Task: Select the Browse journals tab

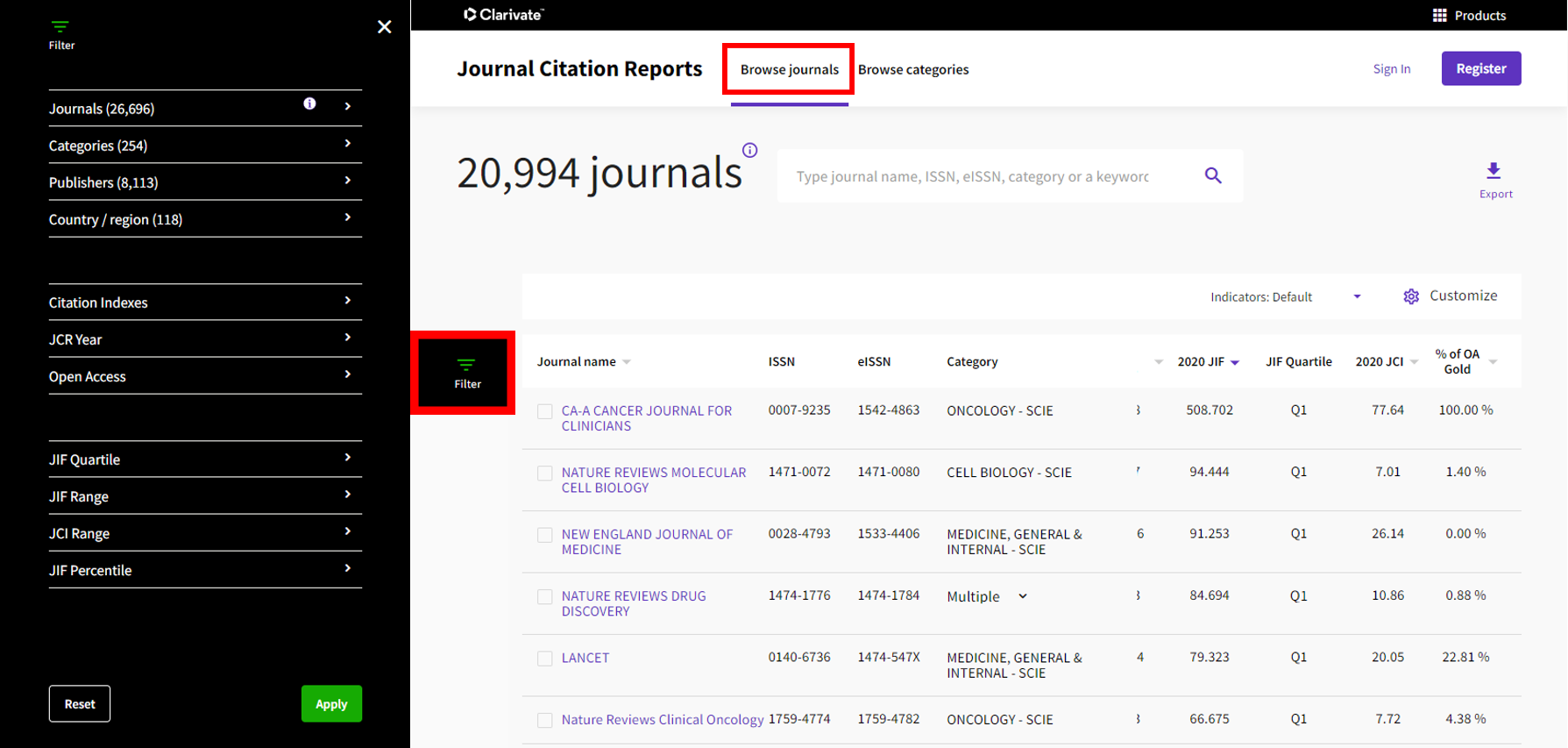Action: [x=789, y=69]
